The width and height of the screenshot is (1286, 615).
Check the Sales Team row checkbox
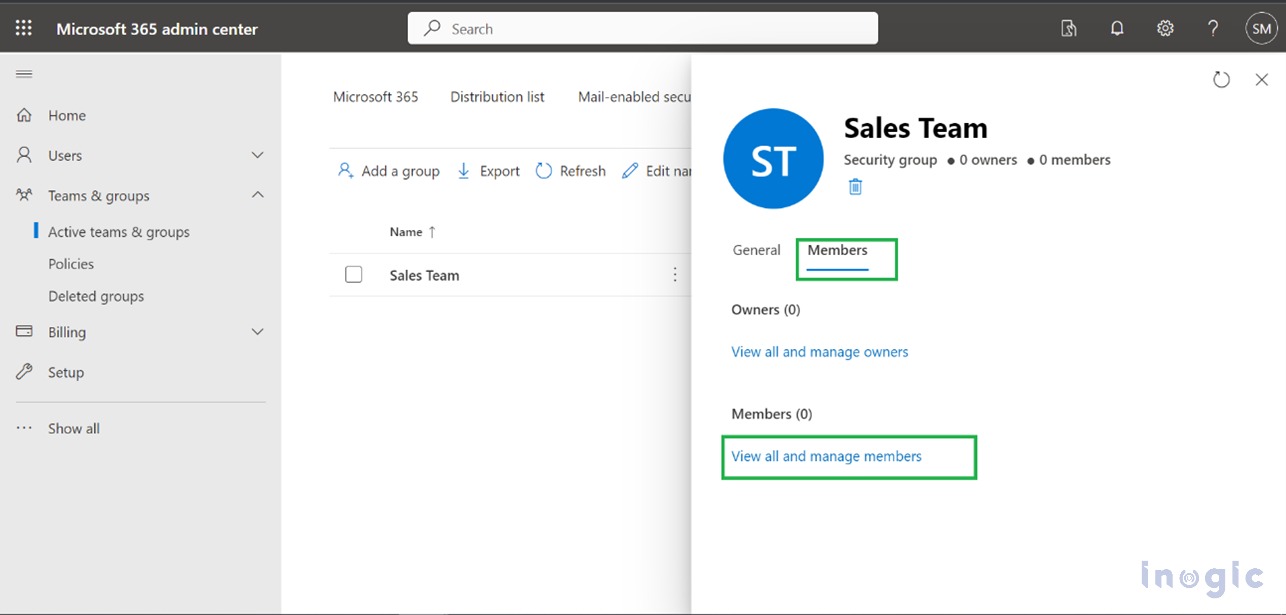[353, 274]
